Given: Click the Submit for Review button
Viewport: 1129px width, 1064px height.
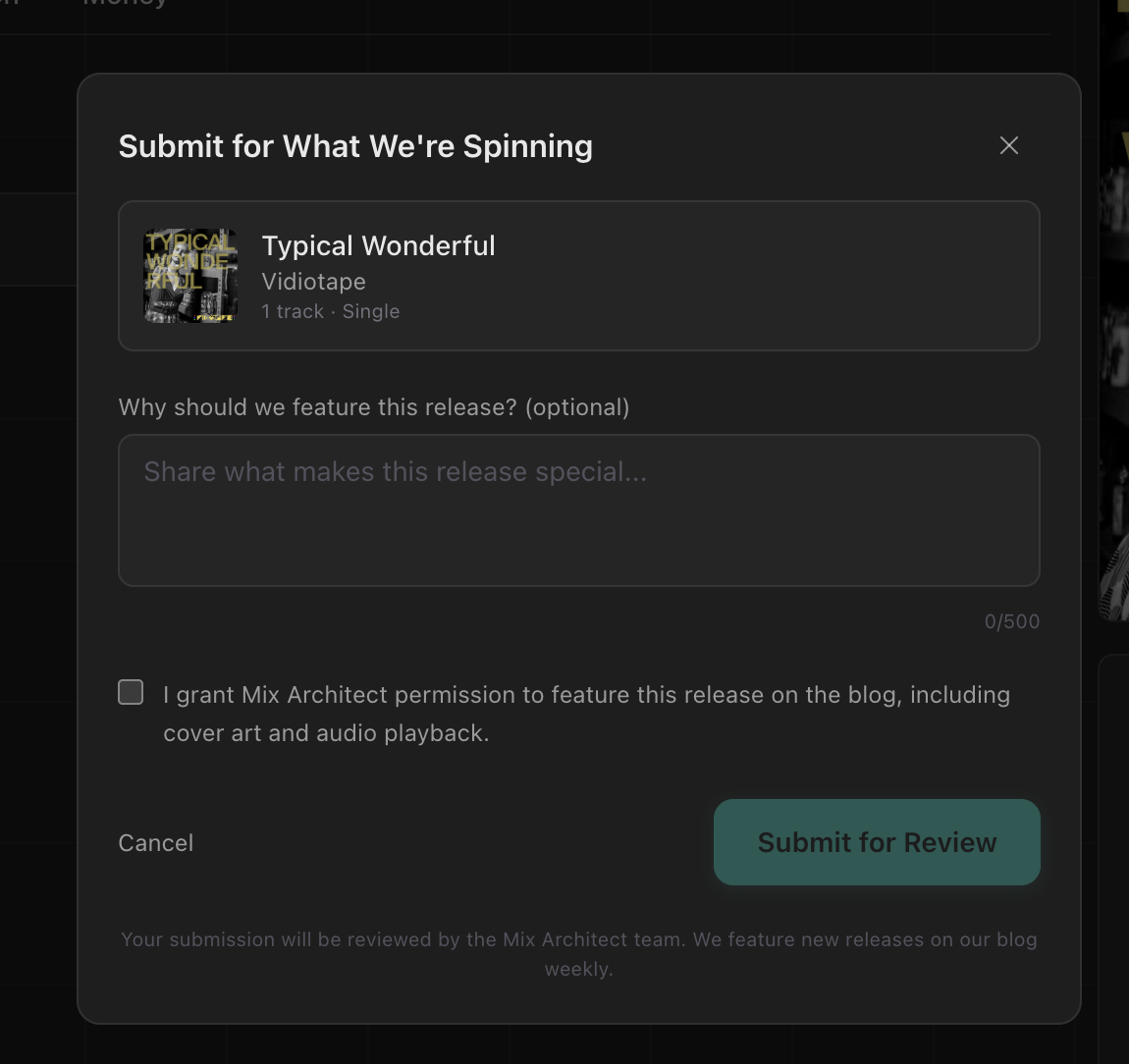Looking at the screenshot, I should pyautogui.click(x=877, y=842).
